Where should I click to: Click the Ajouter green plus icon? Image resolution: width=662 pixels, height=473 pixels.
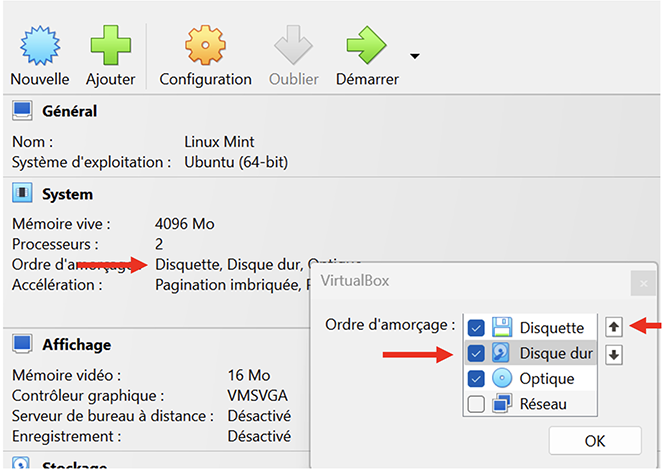110,45
